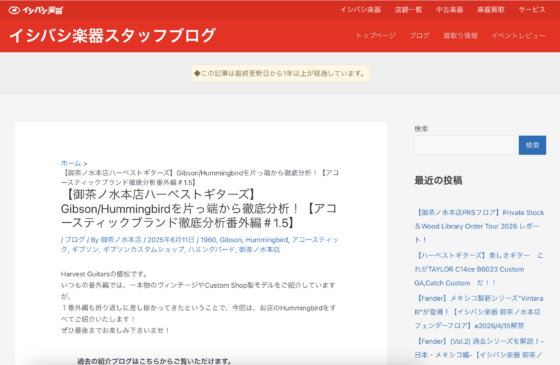Click the 過去の紹介ブログはこちらから bold text
Viewport: 560px width, 365px height.
click(x=154, y=361)
